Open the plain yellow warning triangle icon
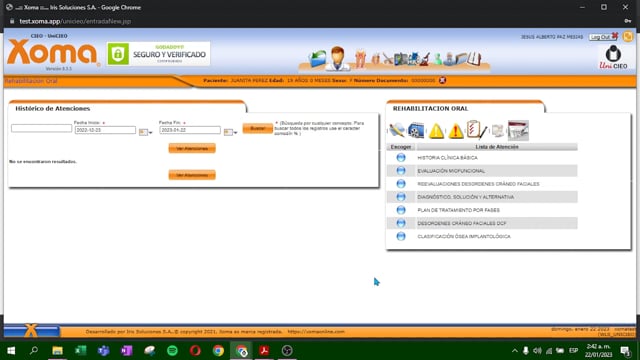 436,131
